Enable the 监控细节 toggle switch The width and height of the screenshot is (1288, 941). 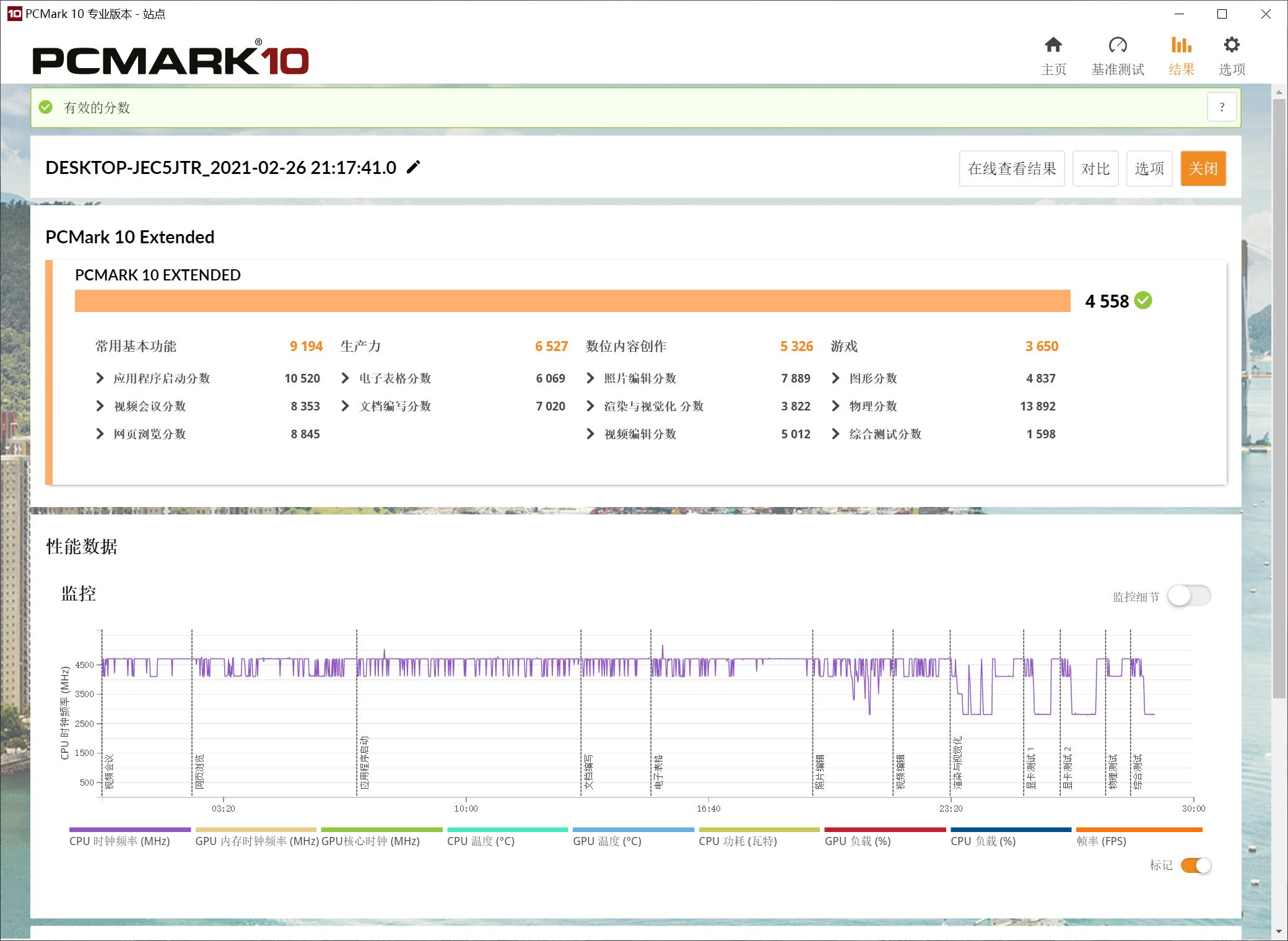pos(1190,595)
